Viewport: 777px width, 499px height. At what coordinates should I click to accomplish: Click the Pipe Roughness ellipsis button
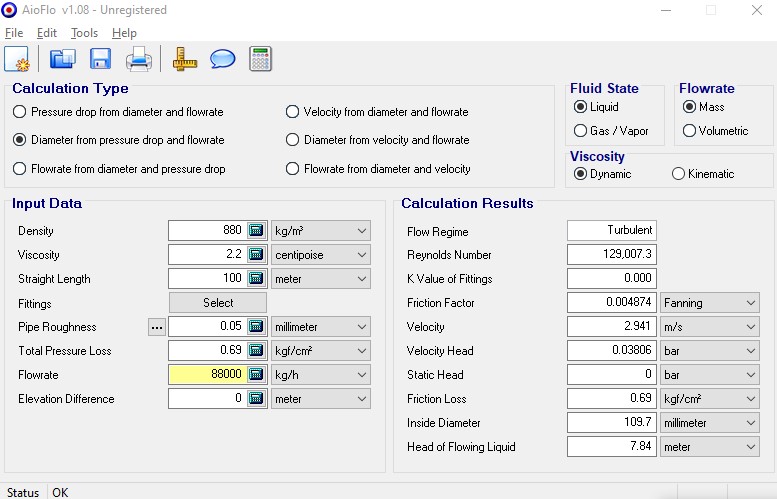pos(157,327)
